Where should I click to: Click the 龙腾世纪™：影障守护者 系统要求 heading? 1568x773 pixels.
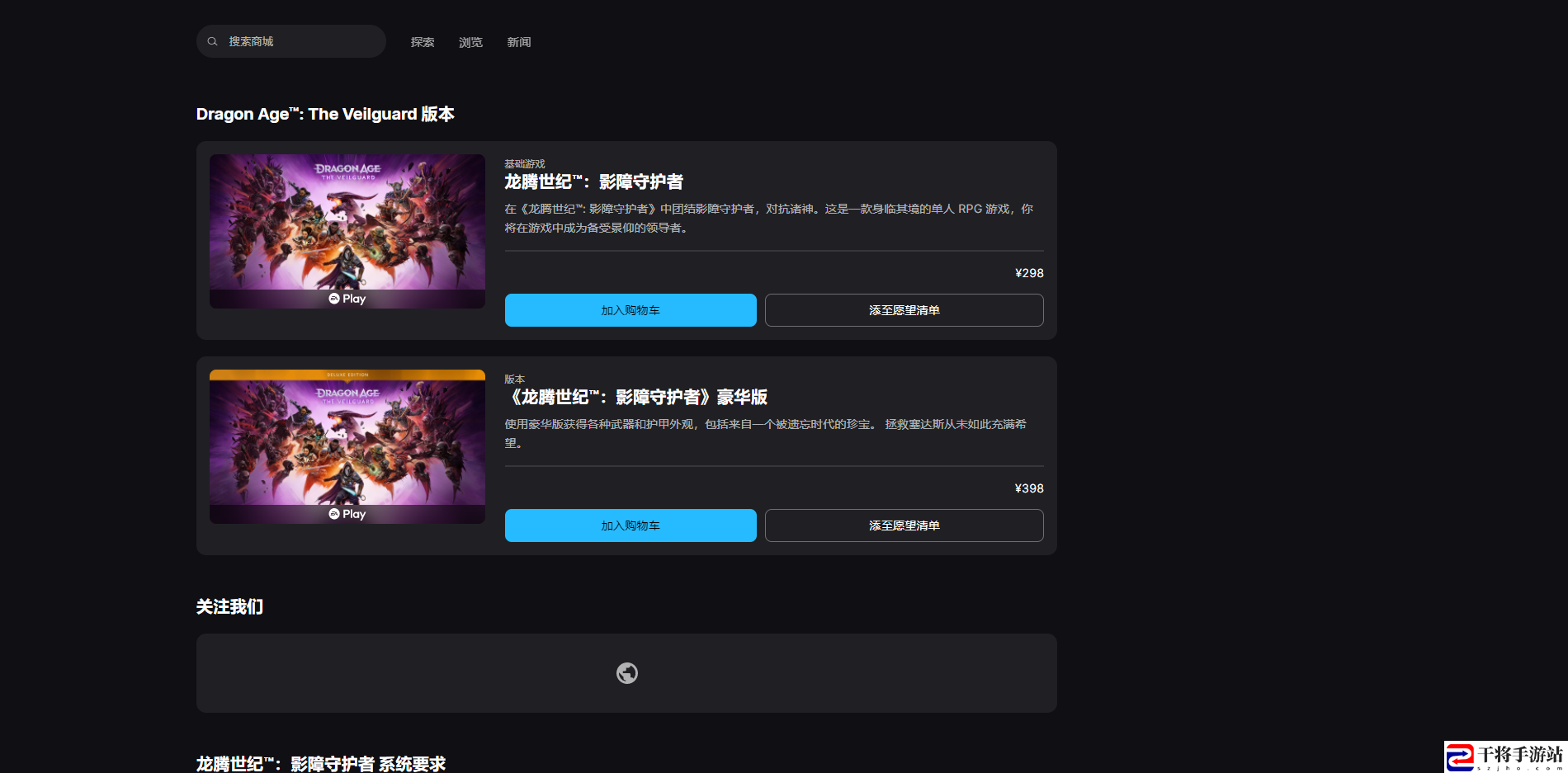click(x=321, y=764)
